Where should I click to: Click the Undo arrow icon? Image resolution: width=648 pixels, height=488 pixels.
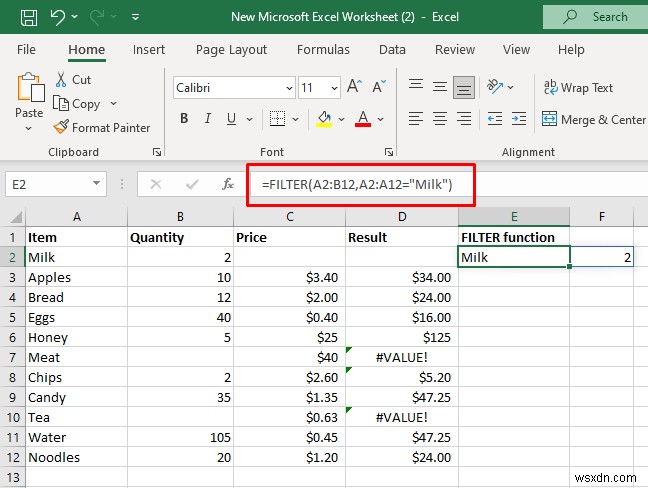point(57,17)
